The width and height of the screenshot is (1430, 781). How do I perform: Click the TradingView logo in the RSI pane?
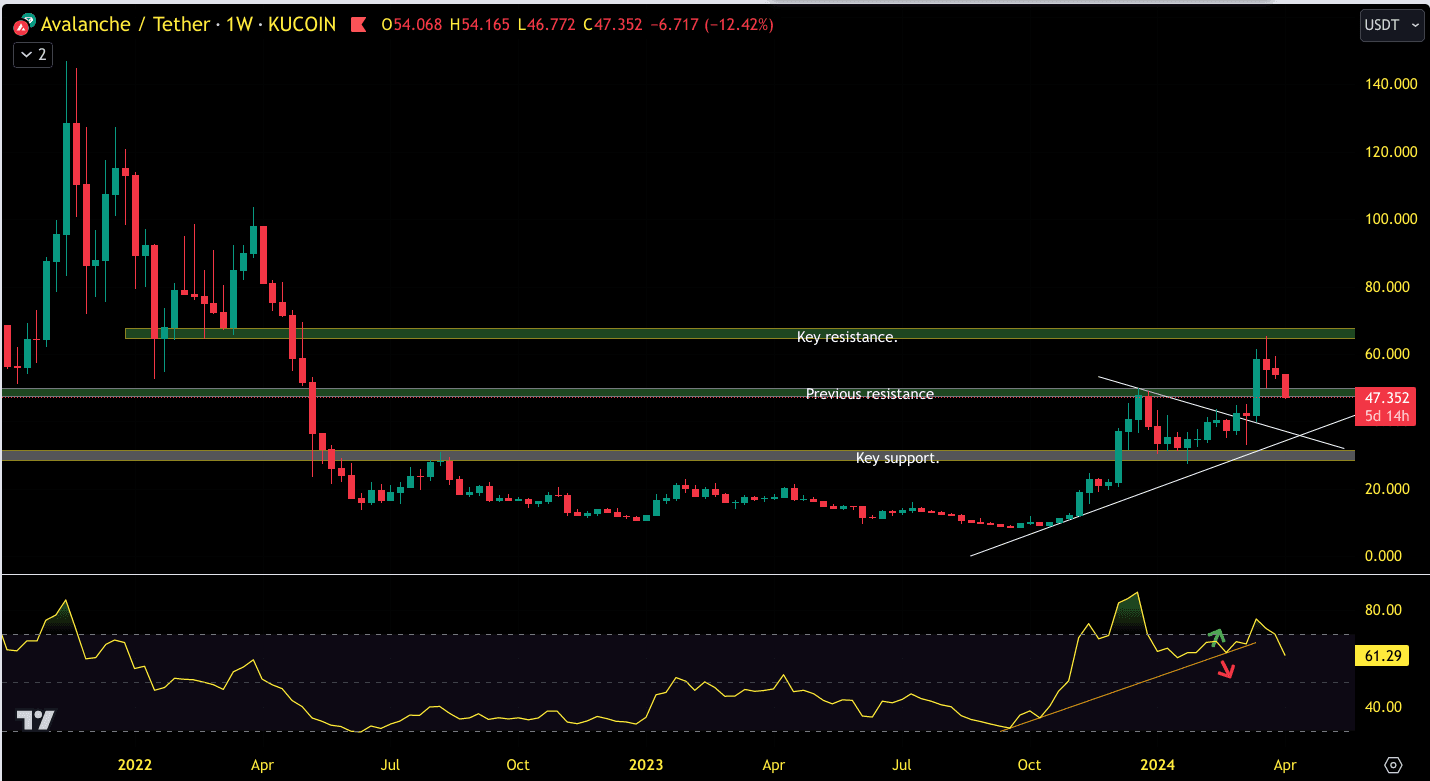tap(36, 719)
